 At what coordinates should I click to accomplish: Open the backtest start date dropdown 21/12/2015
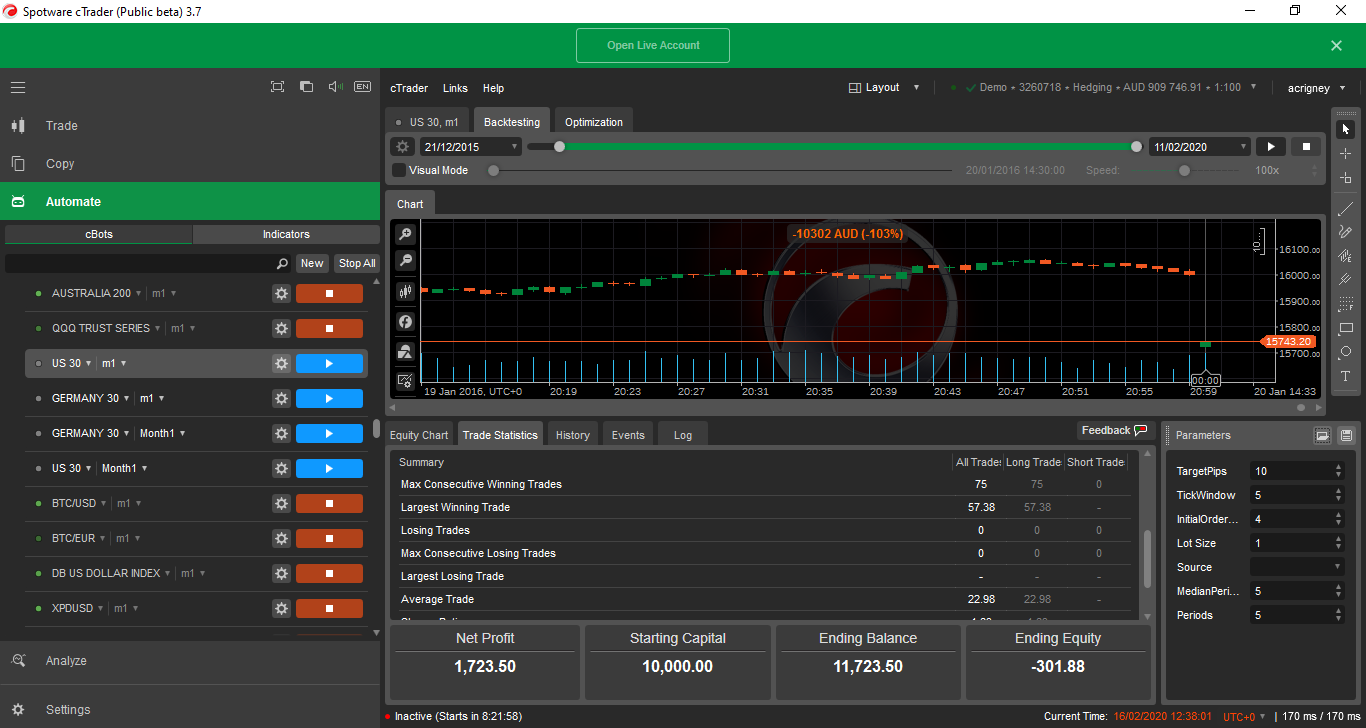(x=470, y=147)
